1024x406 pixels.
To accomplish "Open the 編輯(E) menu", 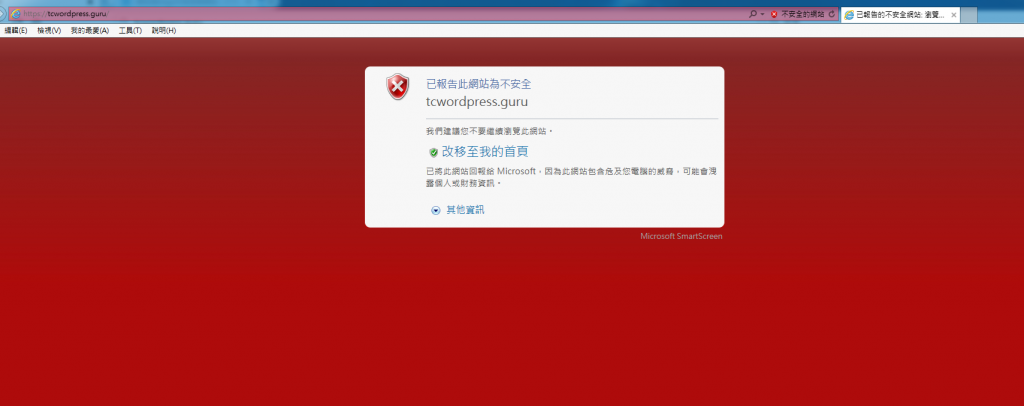I will 16,31.
